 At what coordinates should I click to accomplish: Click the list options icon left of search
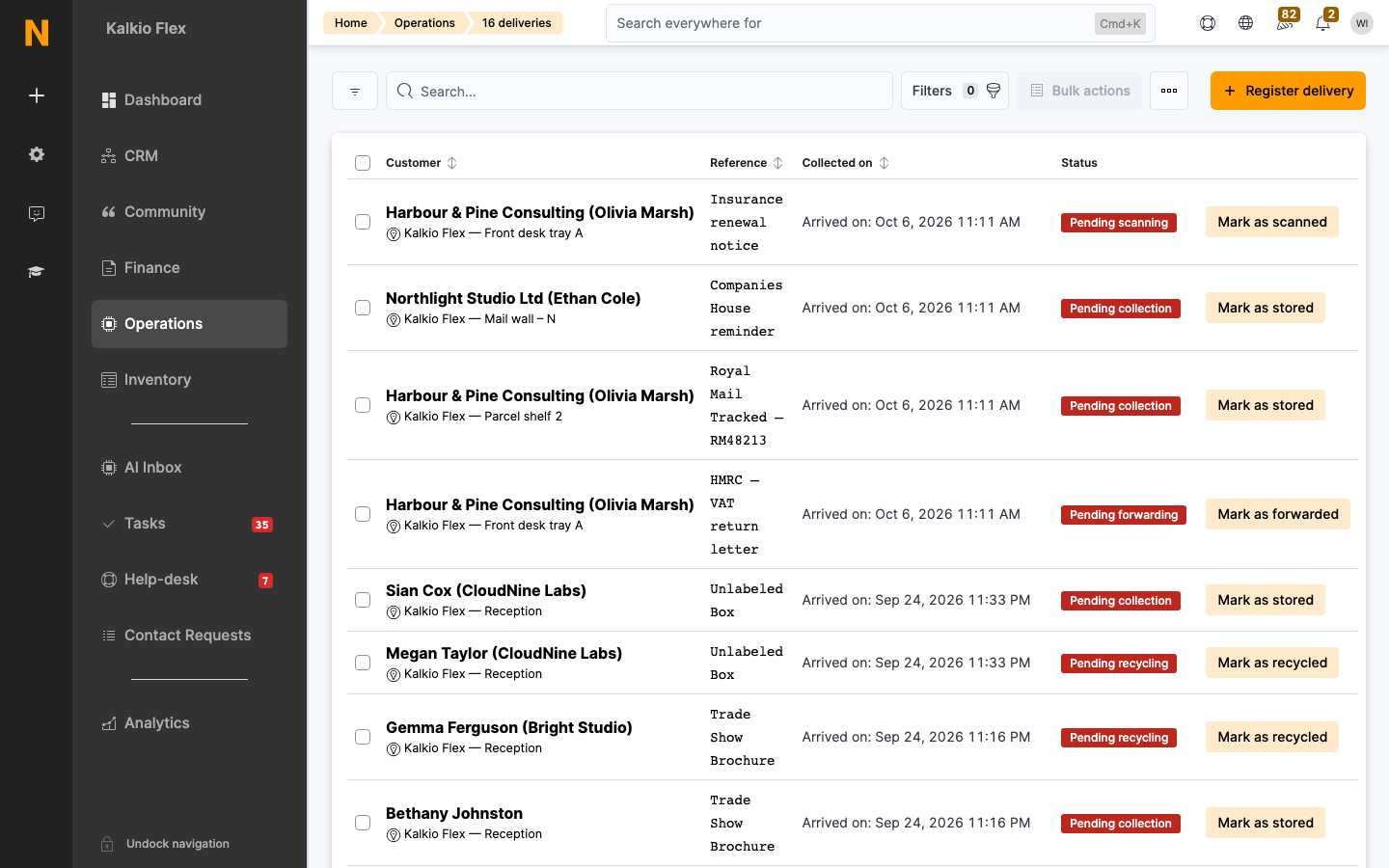point(355,91)
